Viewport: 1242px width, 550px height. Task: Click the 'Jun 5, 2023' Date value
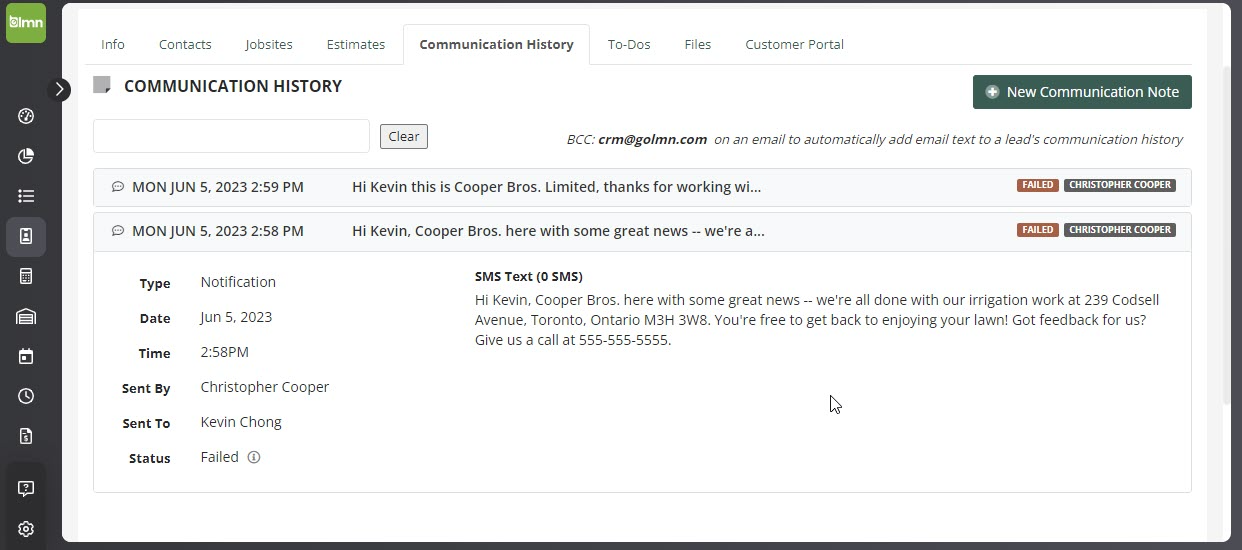point(236,317)
